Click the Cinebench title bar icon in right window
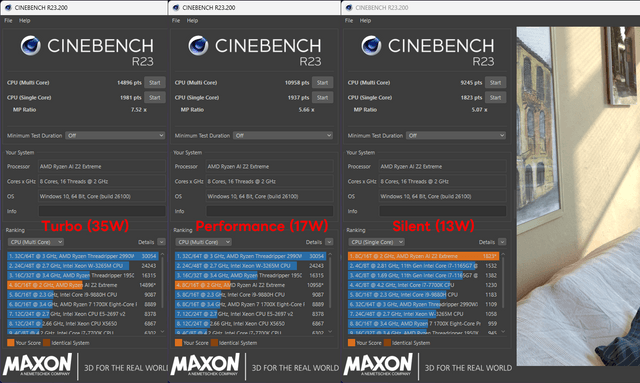The image size is (640, 383). (349, 7)
